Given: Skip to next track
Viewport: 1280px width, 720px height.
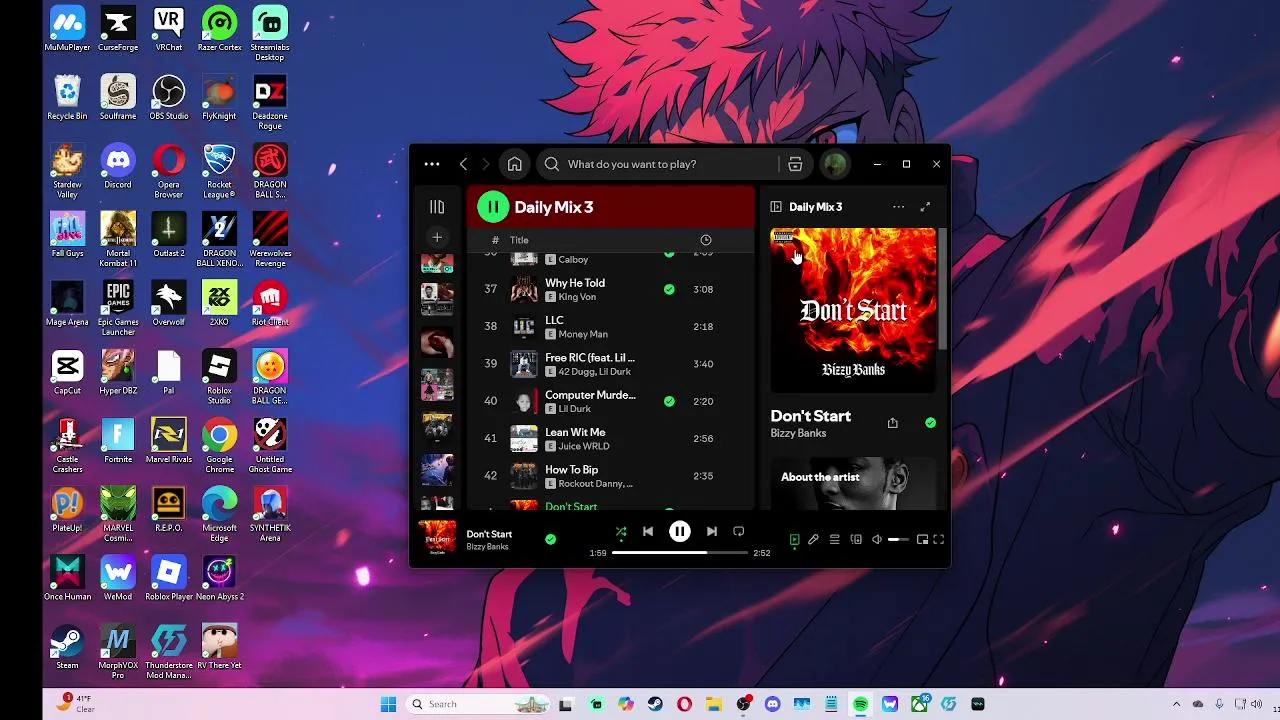Looking at the screenshot, I should [x=711, y=532].
